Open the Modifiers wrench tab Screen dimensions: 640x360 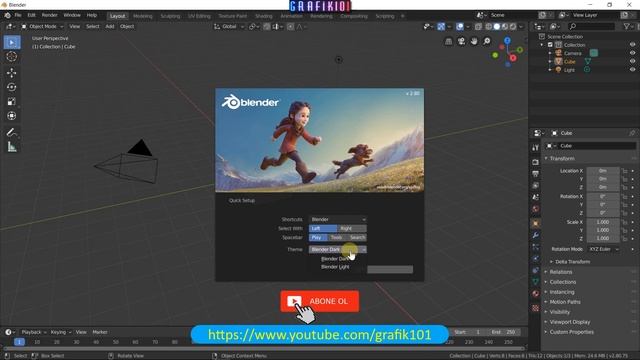[536, 235]
